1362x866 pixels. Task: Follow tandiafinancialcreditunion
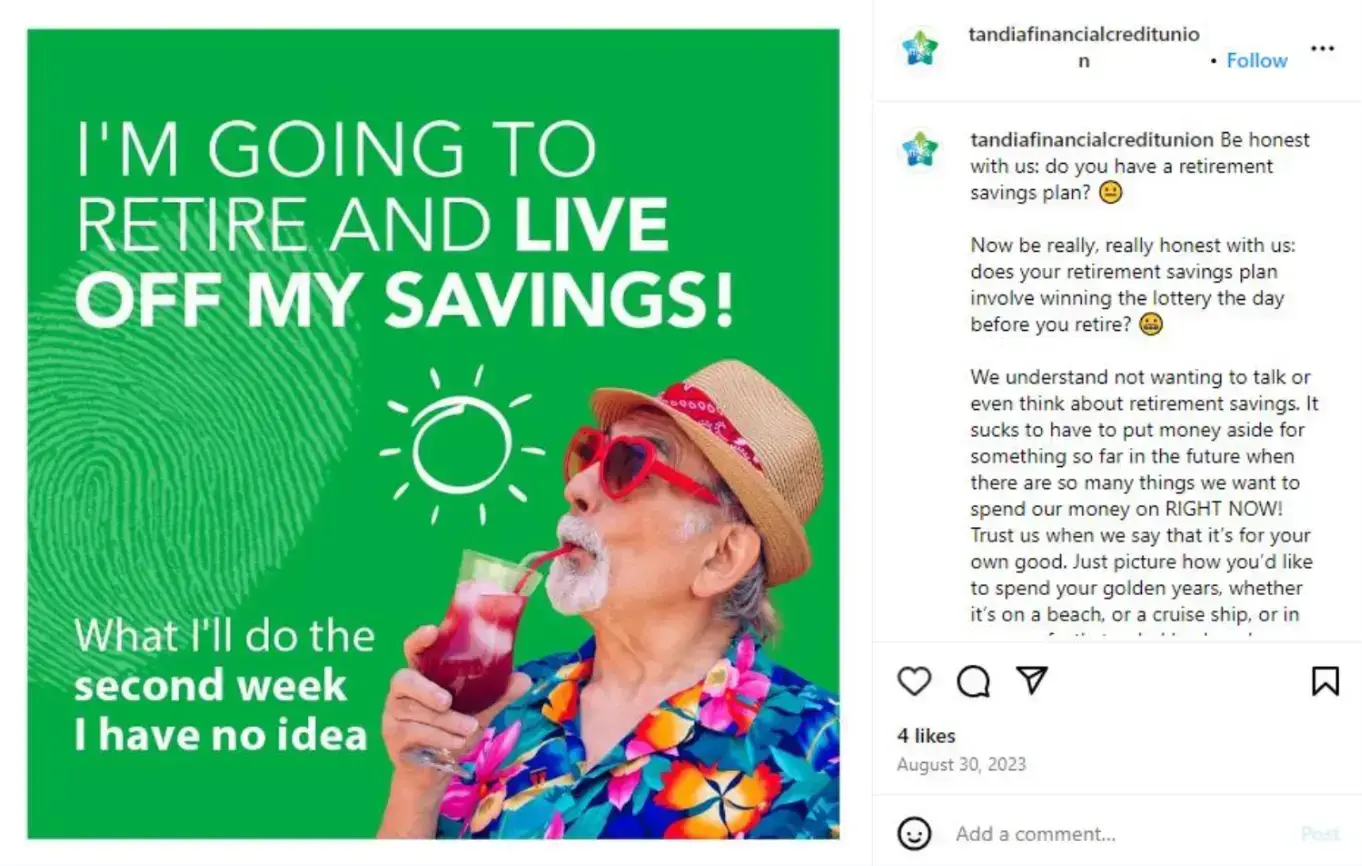pos(1257,60)
